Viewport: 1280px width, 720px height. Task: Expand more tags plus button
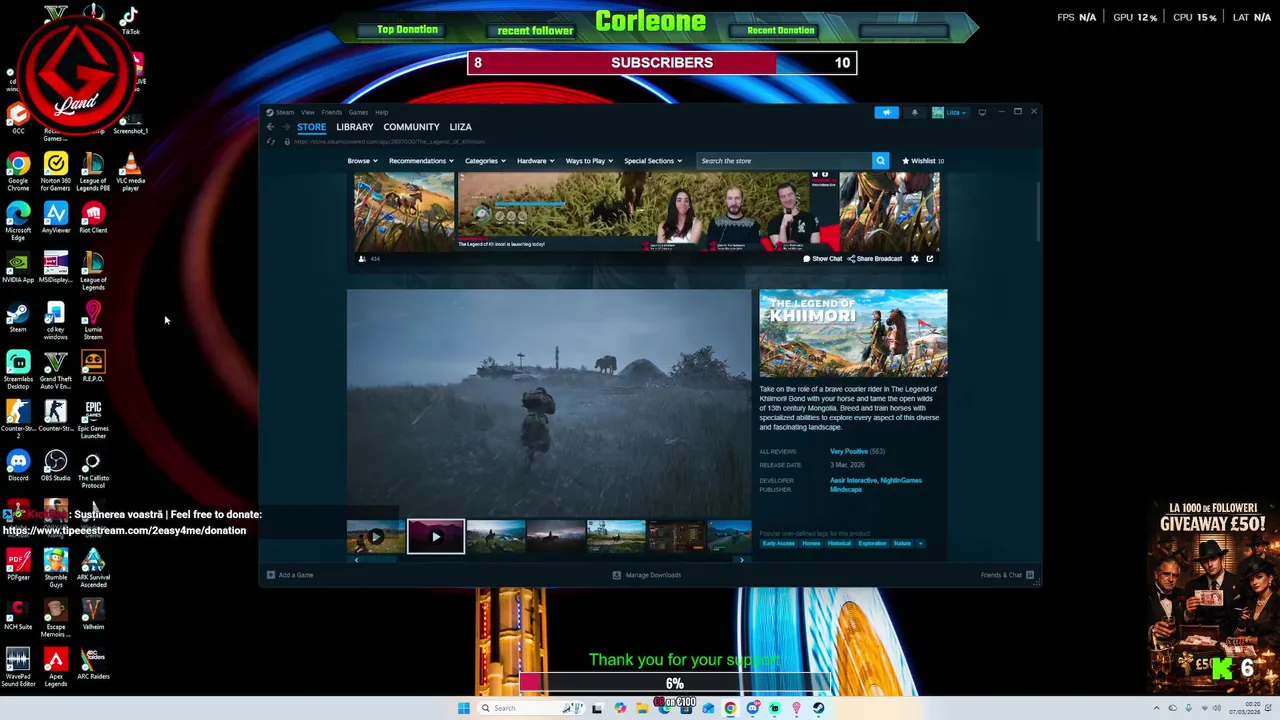920,543
